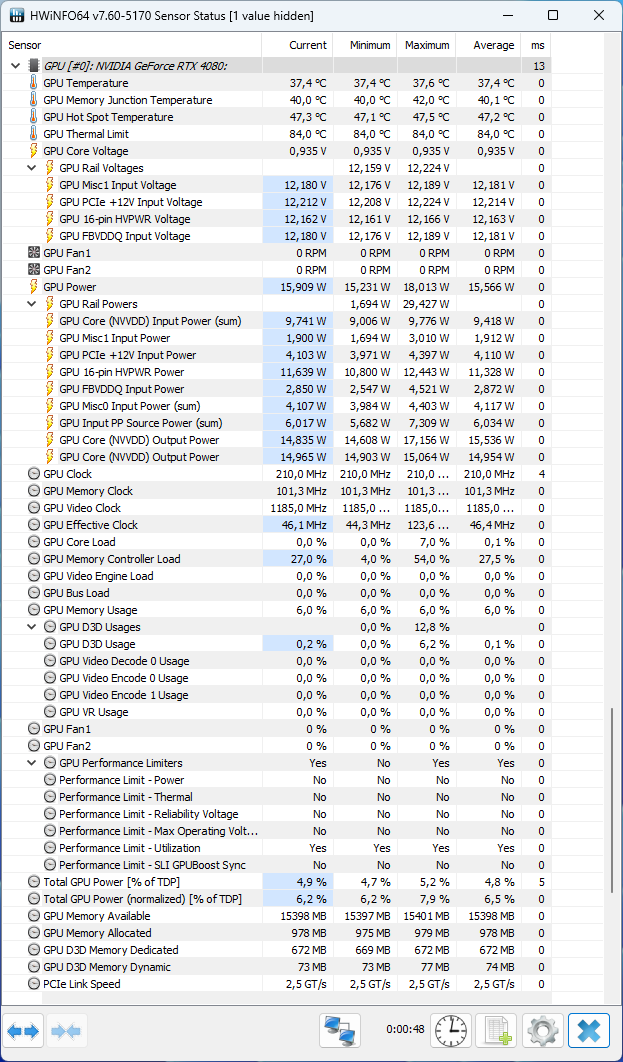Close sensor status with the blue X button
This screenshot has height=1062, width=623.
tap(587, 1030)
